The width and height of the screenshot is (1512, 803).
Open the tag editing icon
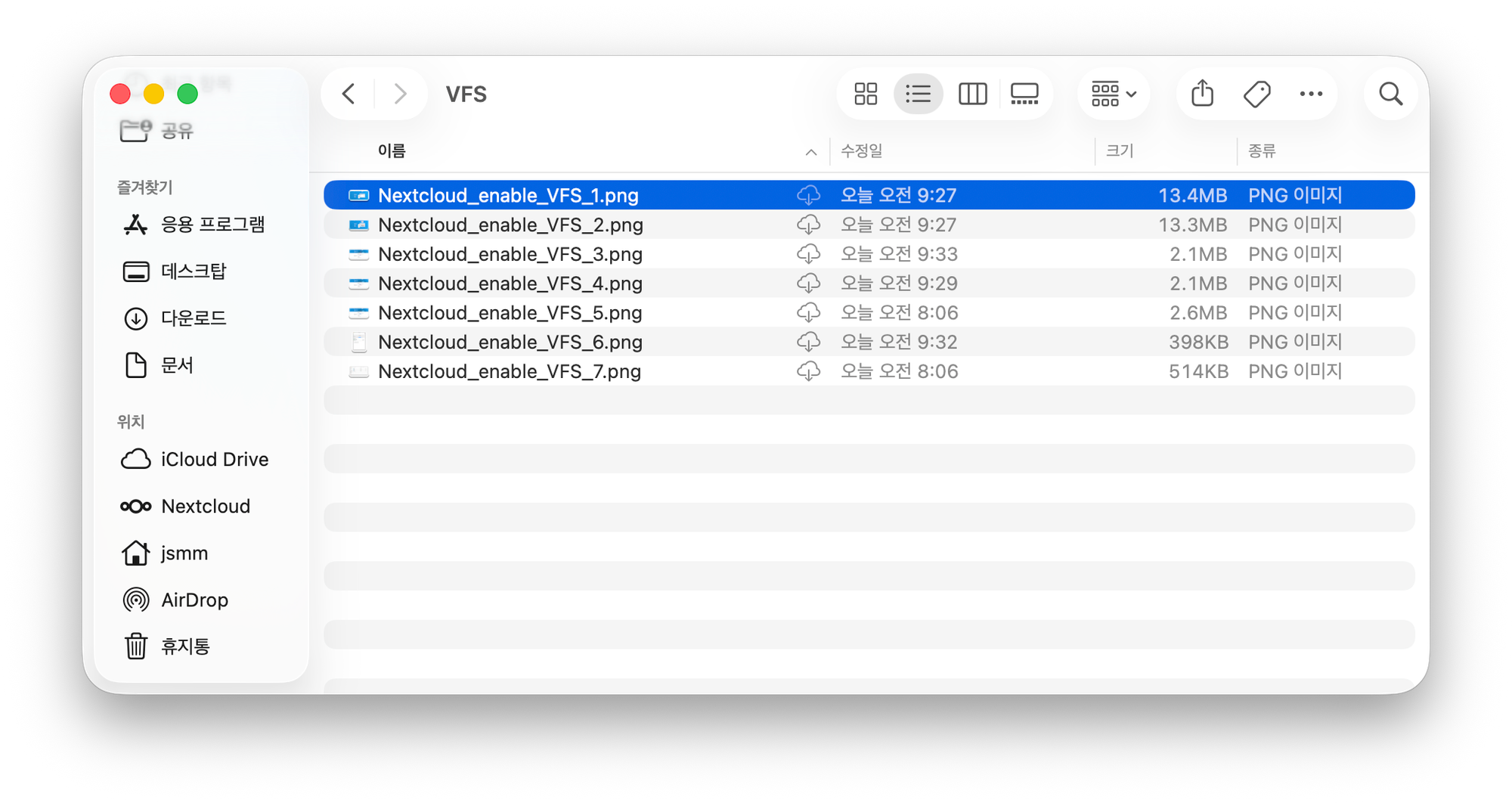tap(1256, 95)
